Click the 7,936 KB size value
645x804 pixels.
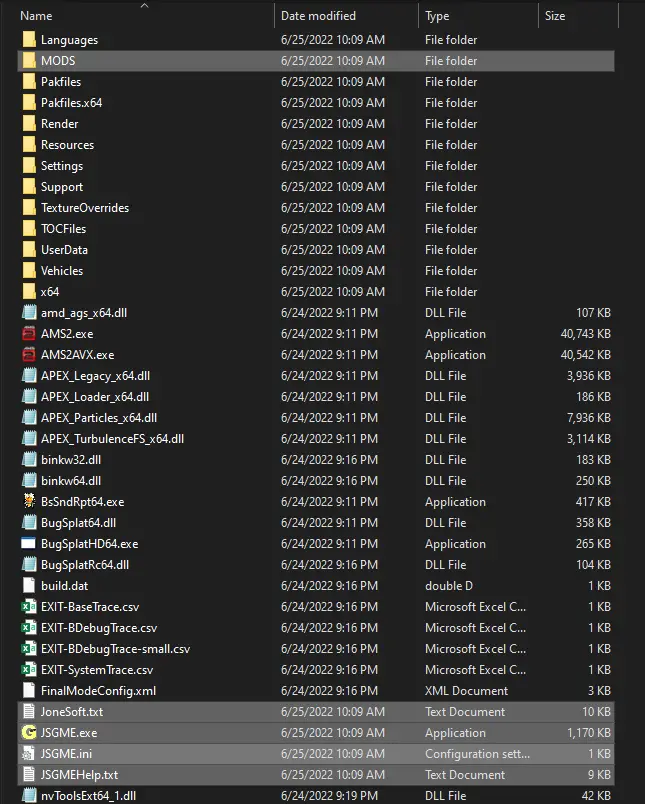(x=589, y=418)
